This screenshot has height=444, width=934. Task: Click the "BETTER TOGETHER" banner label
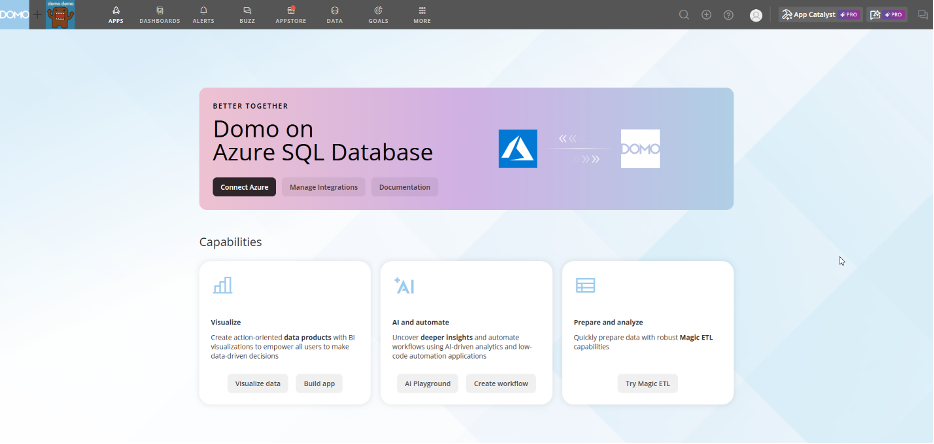[x=250, y=106]
